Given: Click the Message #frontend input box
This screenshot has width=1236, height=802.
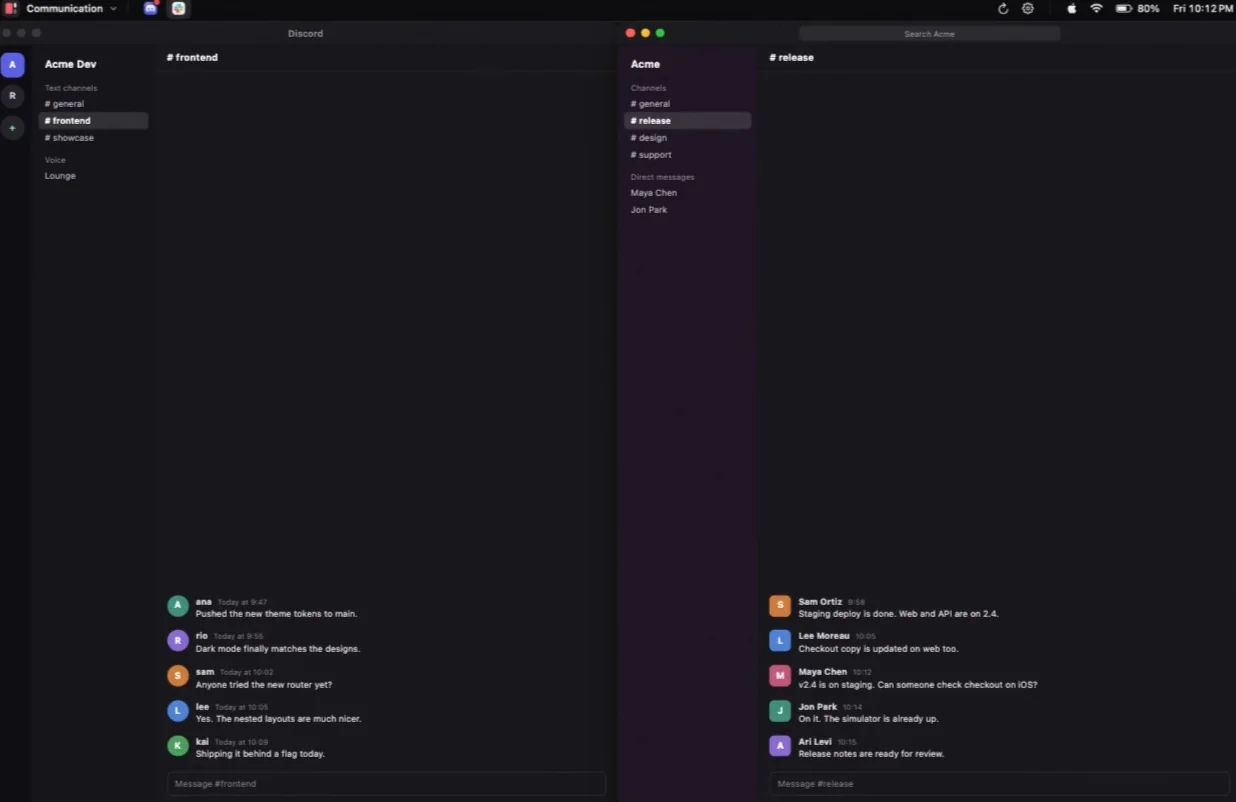Looking at the screenshot, I should click(386, 784).
